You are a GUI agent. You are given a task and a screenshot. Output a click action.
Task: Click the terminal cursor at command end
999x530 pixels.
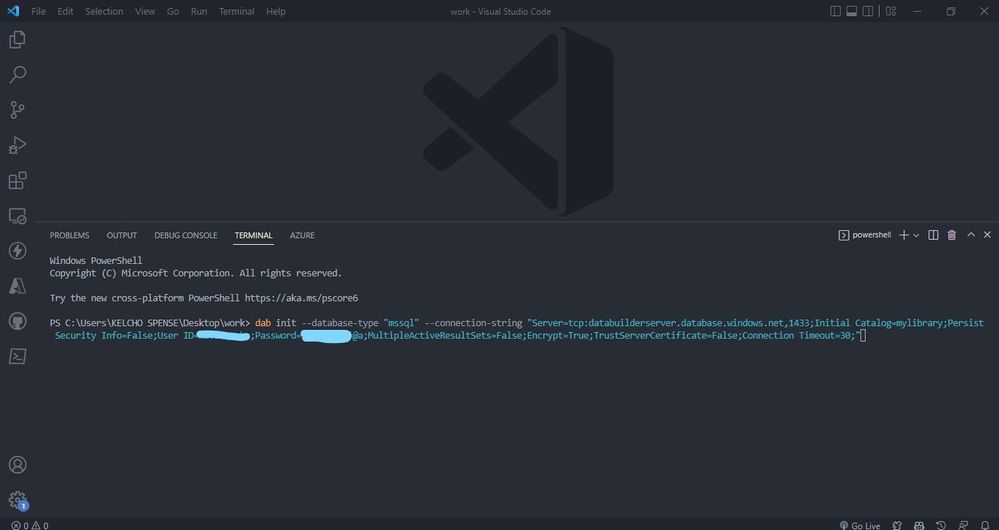863,336
